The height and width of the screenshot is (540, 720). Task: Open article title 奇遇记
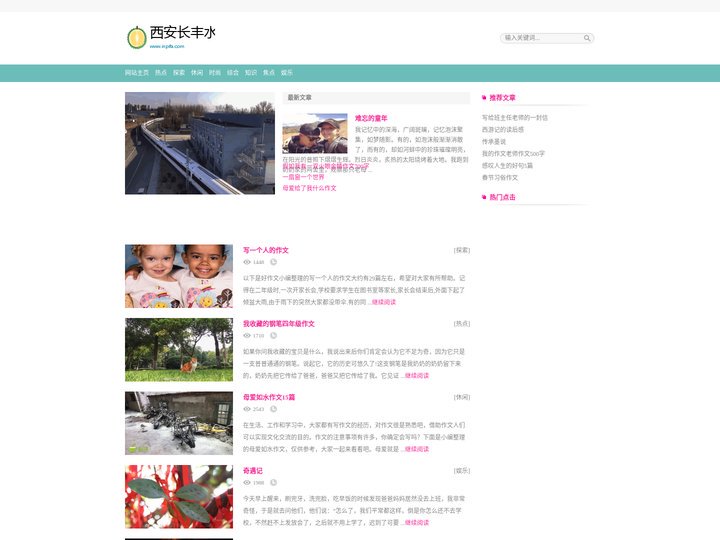253,471
